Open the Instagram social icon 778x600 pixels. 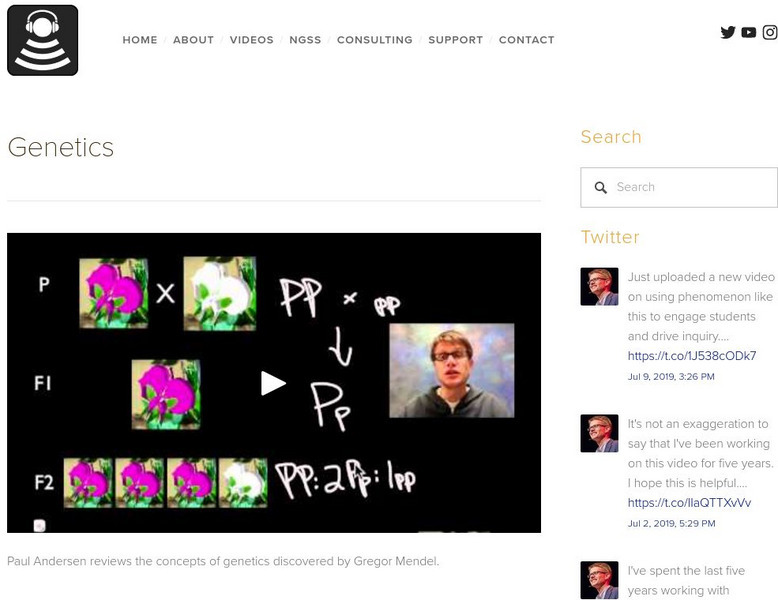tap(770, 32)
